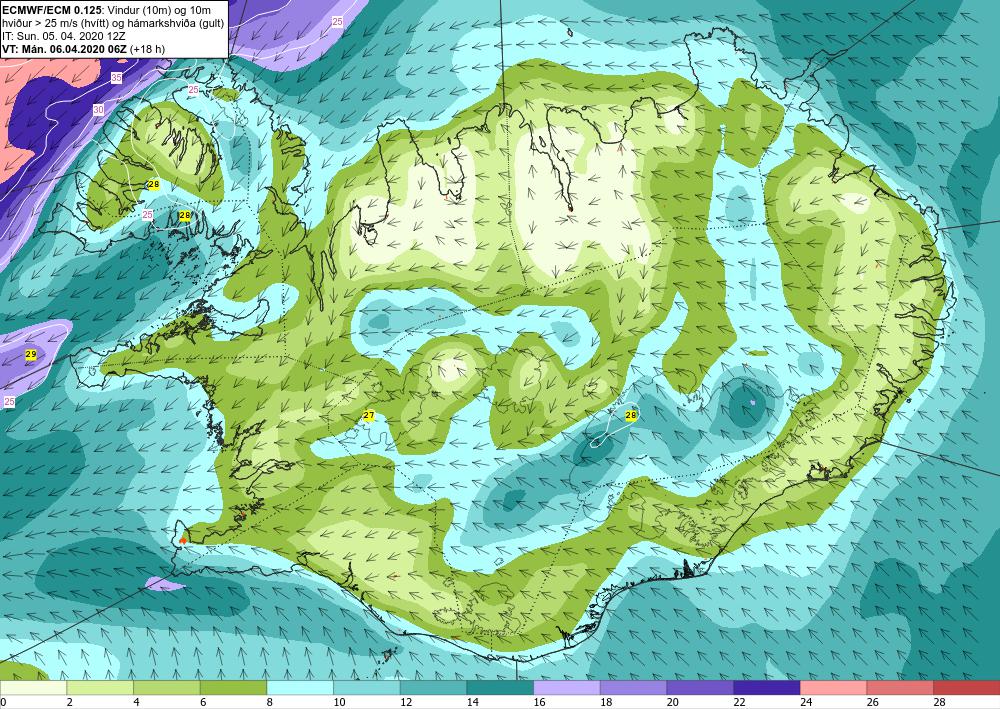This screenshot has height=709, width=1000.
Task: Click the "8" value on the legend scale
Action: 270,702
